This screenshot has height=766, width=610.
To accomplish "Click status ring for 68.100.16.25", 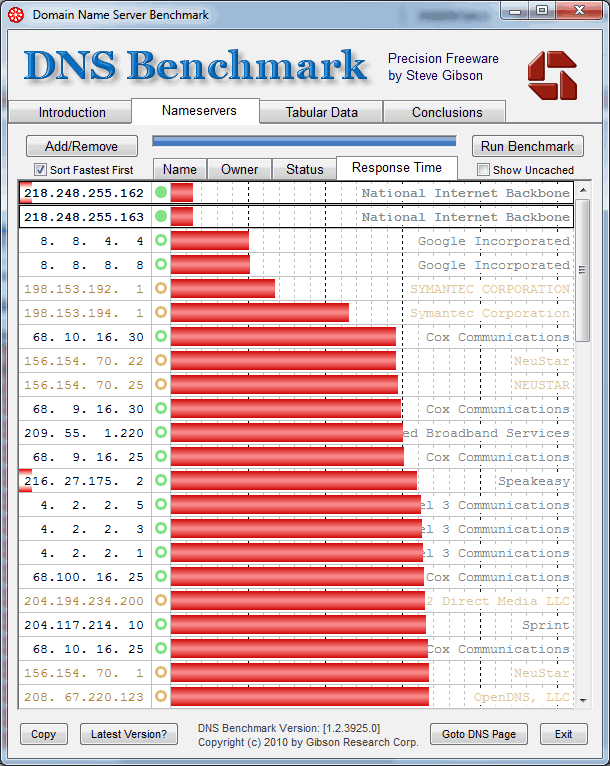I will click(x=161, y=576).
